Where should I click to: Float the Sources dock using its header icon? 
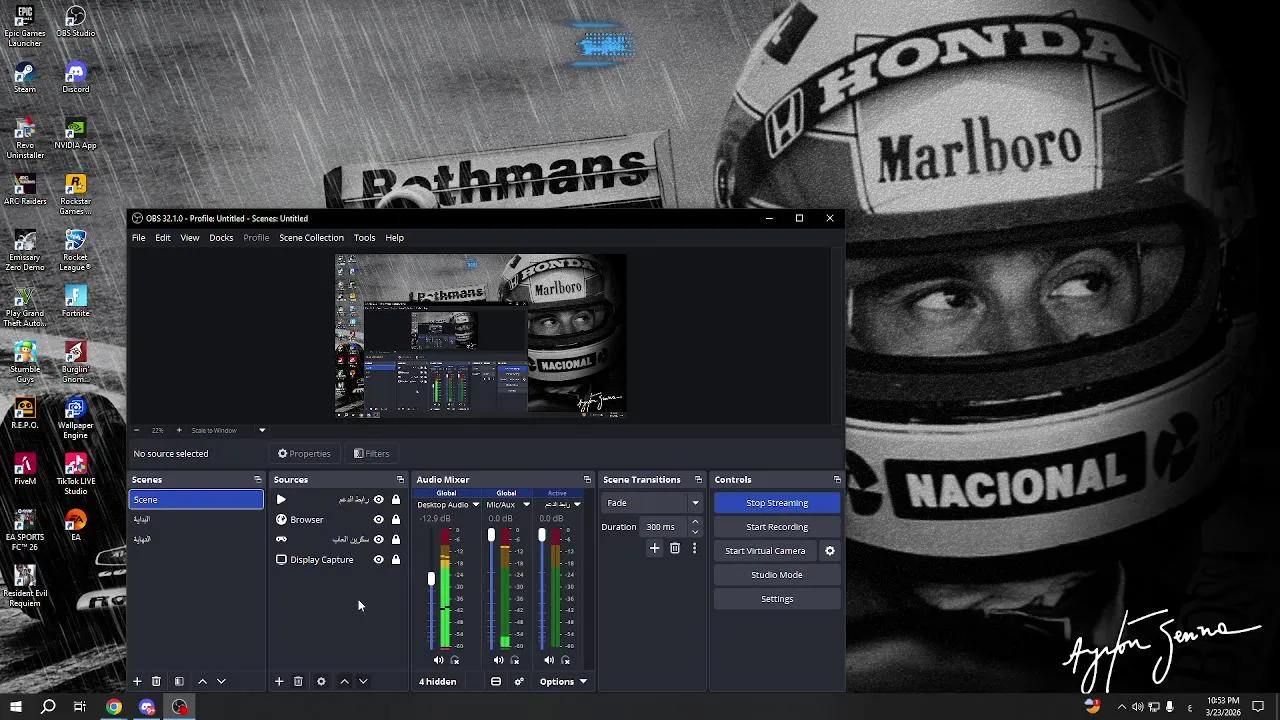(x=400, y=479)
